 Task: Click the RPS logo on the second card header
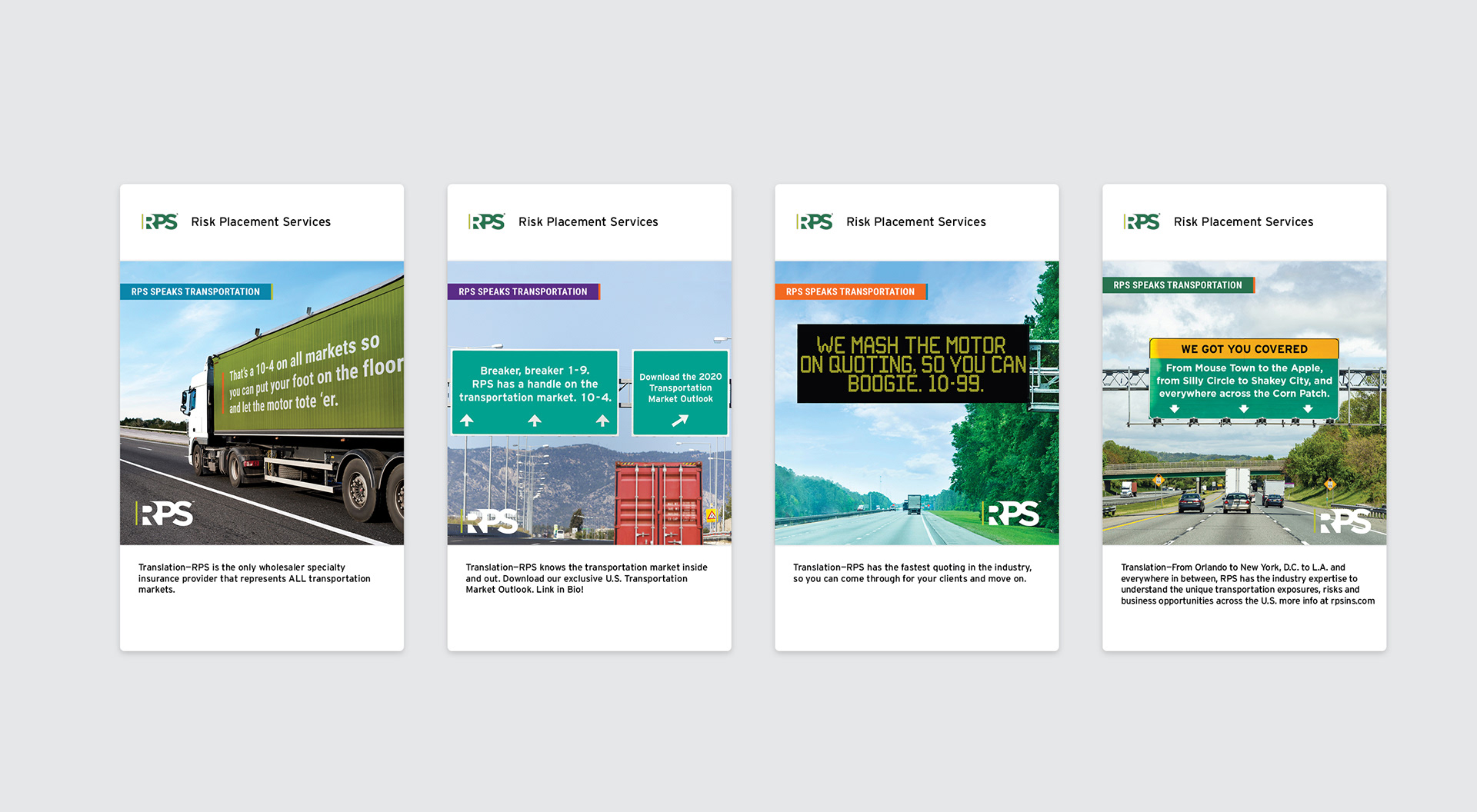[487, 221]
